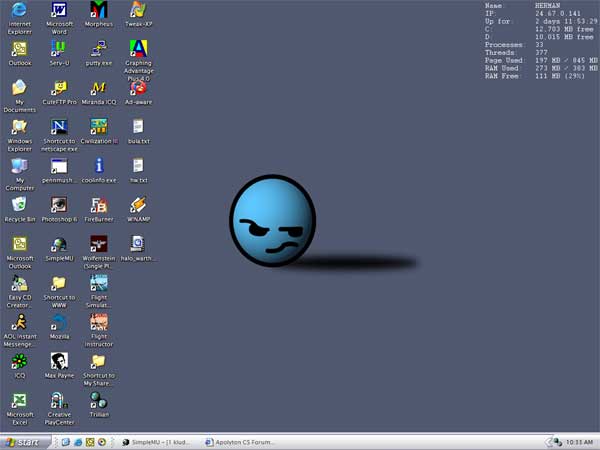Screen dimensions: 600x450
Task: Open the bula.txt text file
Action: 138,127
